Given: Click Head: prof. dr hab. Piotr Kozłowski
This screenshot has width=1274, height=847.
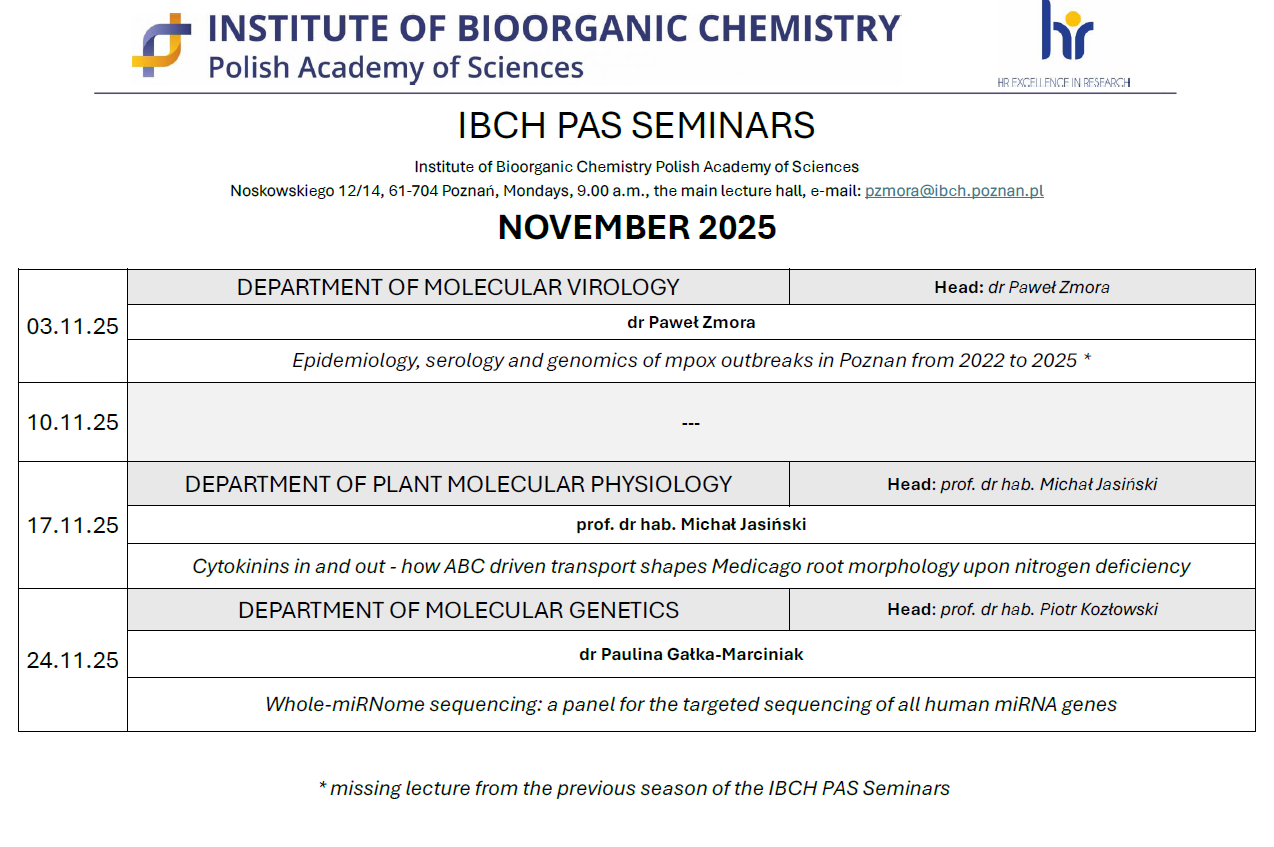Looking at the screenshot, I should (x=1022, y=610).
